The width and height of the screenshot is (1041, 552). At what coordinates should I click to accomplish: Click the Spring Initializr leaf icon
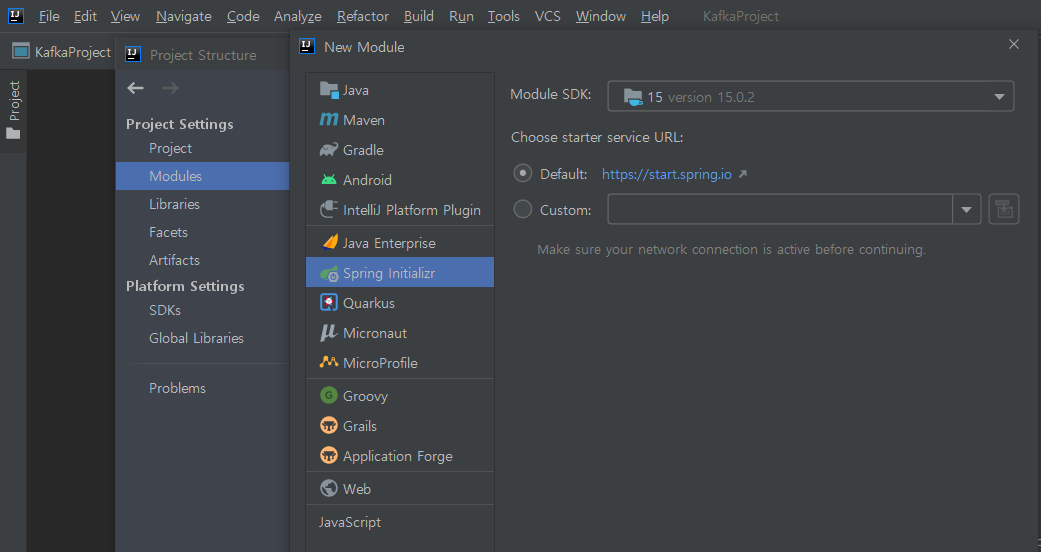pyautogui.click(x=329, y=273)
